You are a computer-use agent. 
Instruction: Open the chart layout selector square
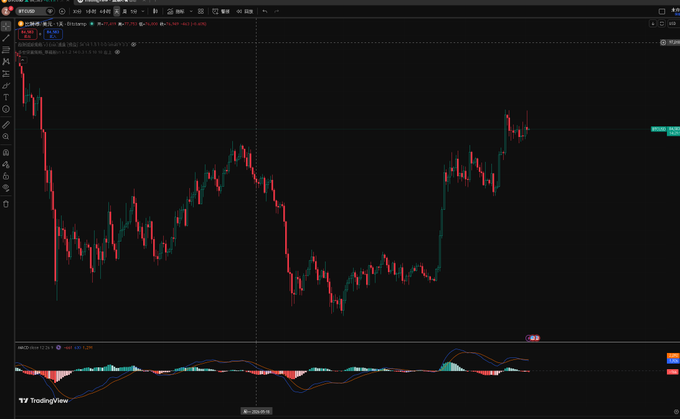tap(662, 11)
